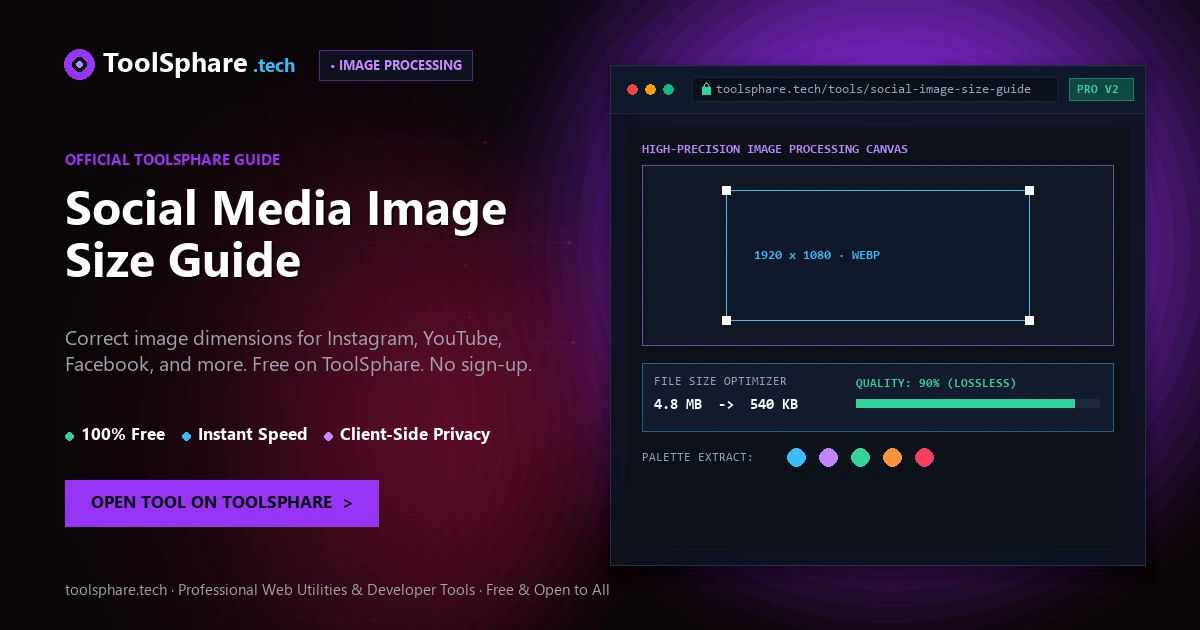Open Tool on ToolSphare button
The height and width of the screenshot is (630, 1200).
tap(222, 503)
